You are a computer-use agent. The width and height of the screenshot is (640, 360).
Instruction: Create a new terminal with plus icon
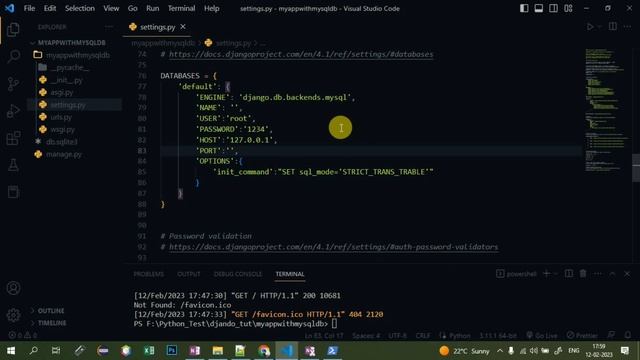[x=547, y=274]
